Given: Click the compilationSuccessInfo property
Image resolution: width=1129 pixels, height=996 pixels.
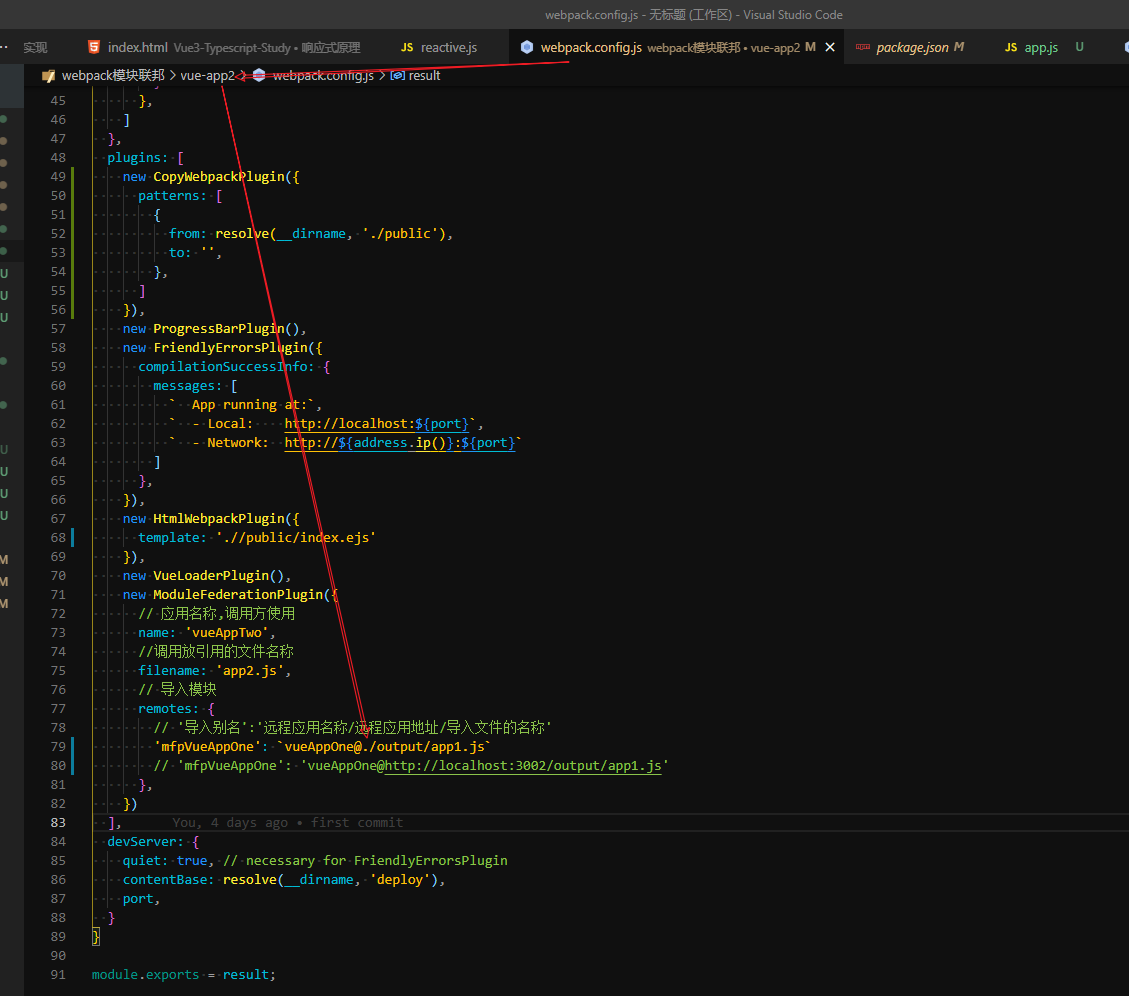Looking at the screenshot, I should [222, 367].
